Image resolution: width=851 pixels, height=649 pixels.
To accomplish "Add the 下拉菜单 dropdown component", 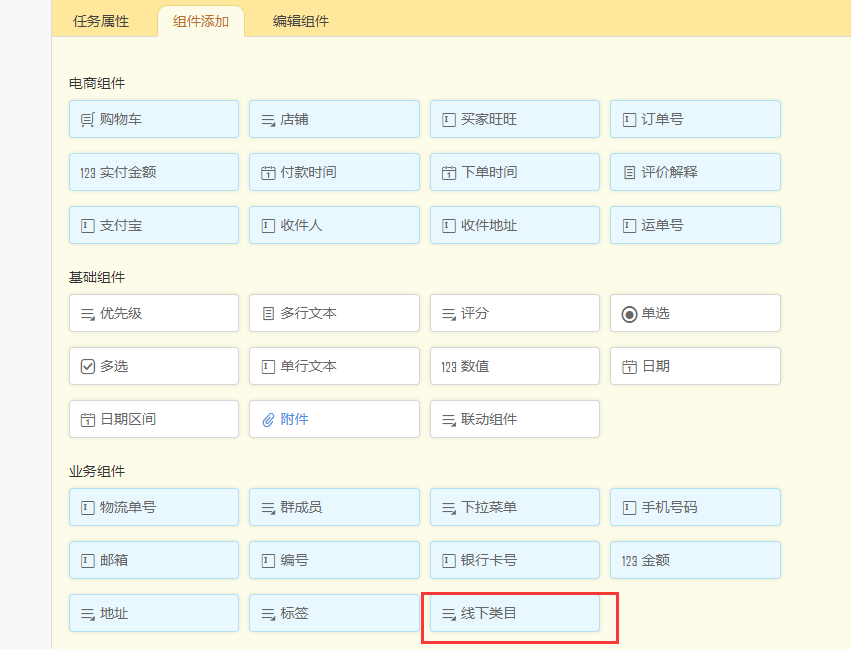I will click(x=515, y=507).
